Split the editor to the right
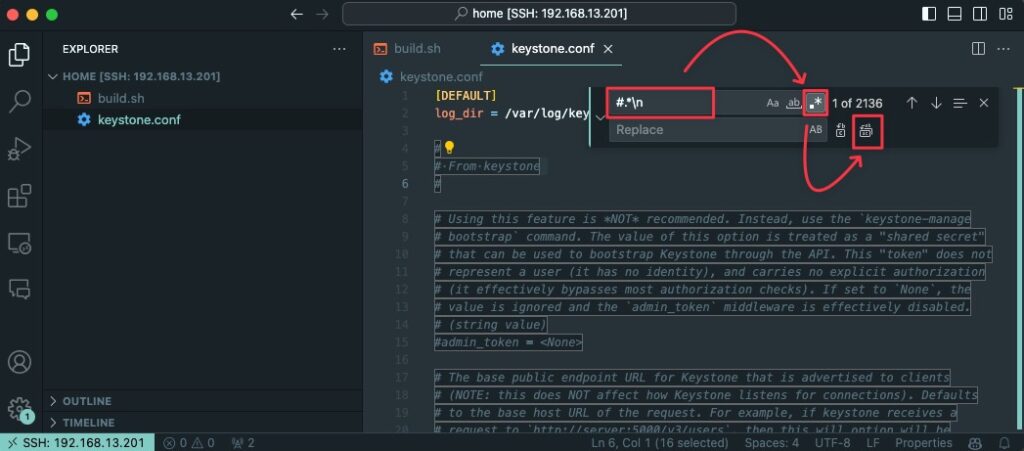The height and width of the screenshot is (451, 1024). point(978,49)
